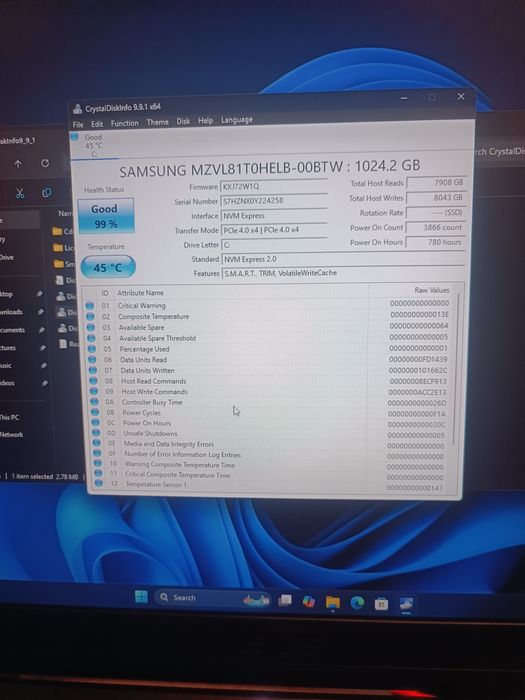Open the Help menu
The width and height of the screenshot is (525, 700).
(x=205, y=121)
